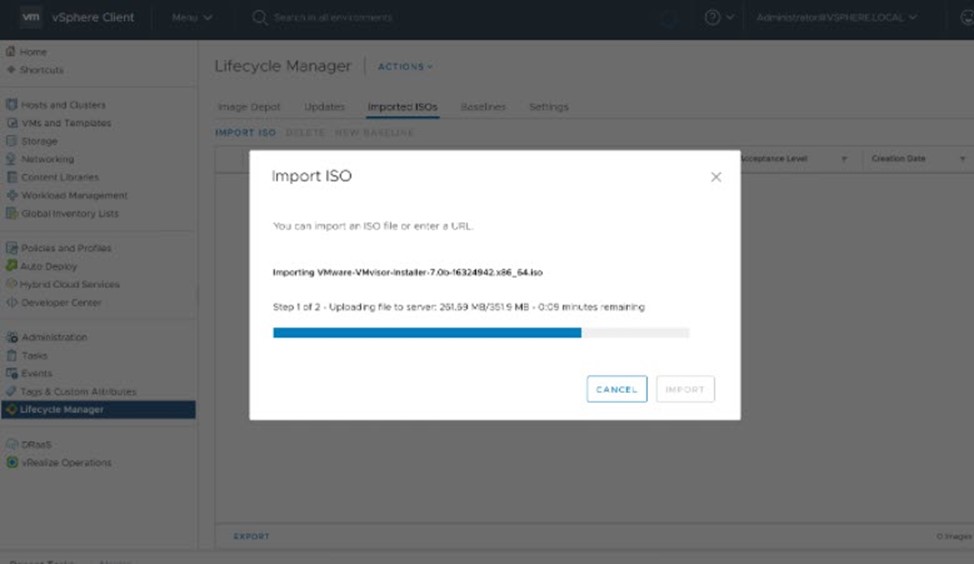Click the importing VMware-VMvisor-Installer filename text
Viewport: 974px width, 564px height.
(x=407, y=272)
